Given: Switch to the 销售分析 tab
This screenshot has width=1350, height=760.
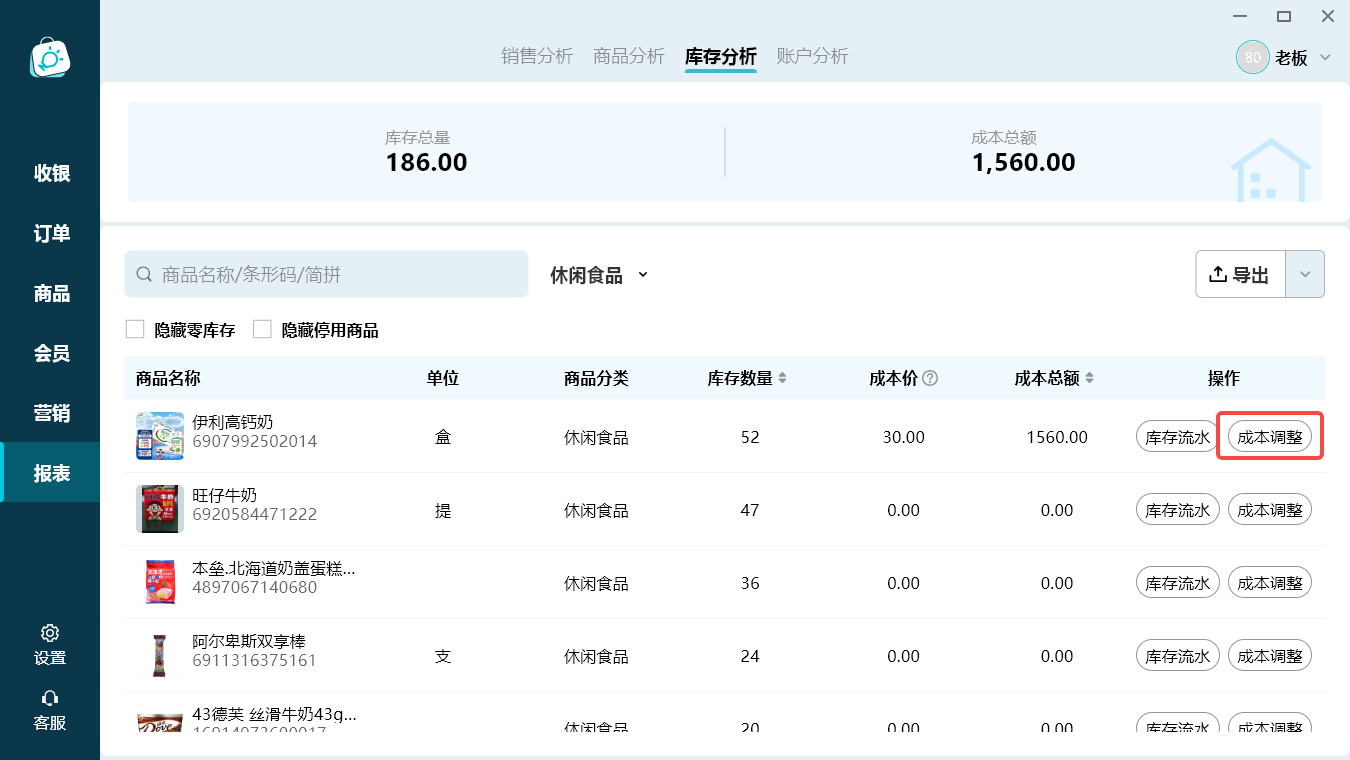Looking at the screenshot, I should [537, 56].
